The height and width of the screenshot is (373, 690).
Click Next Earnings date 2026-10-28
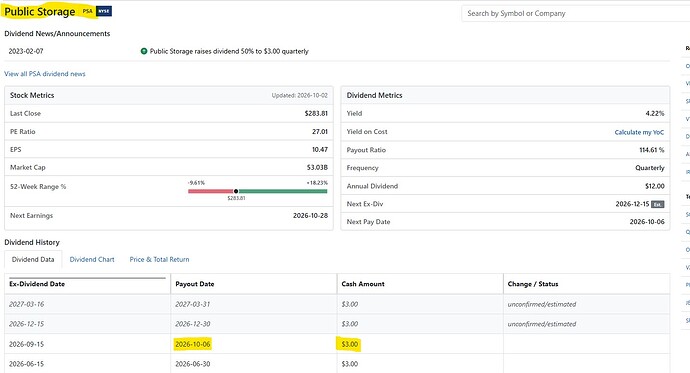coord(310,216)
